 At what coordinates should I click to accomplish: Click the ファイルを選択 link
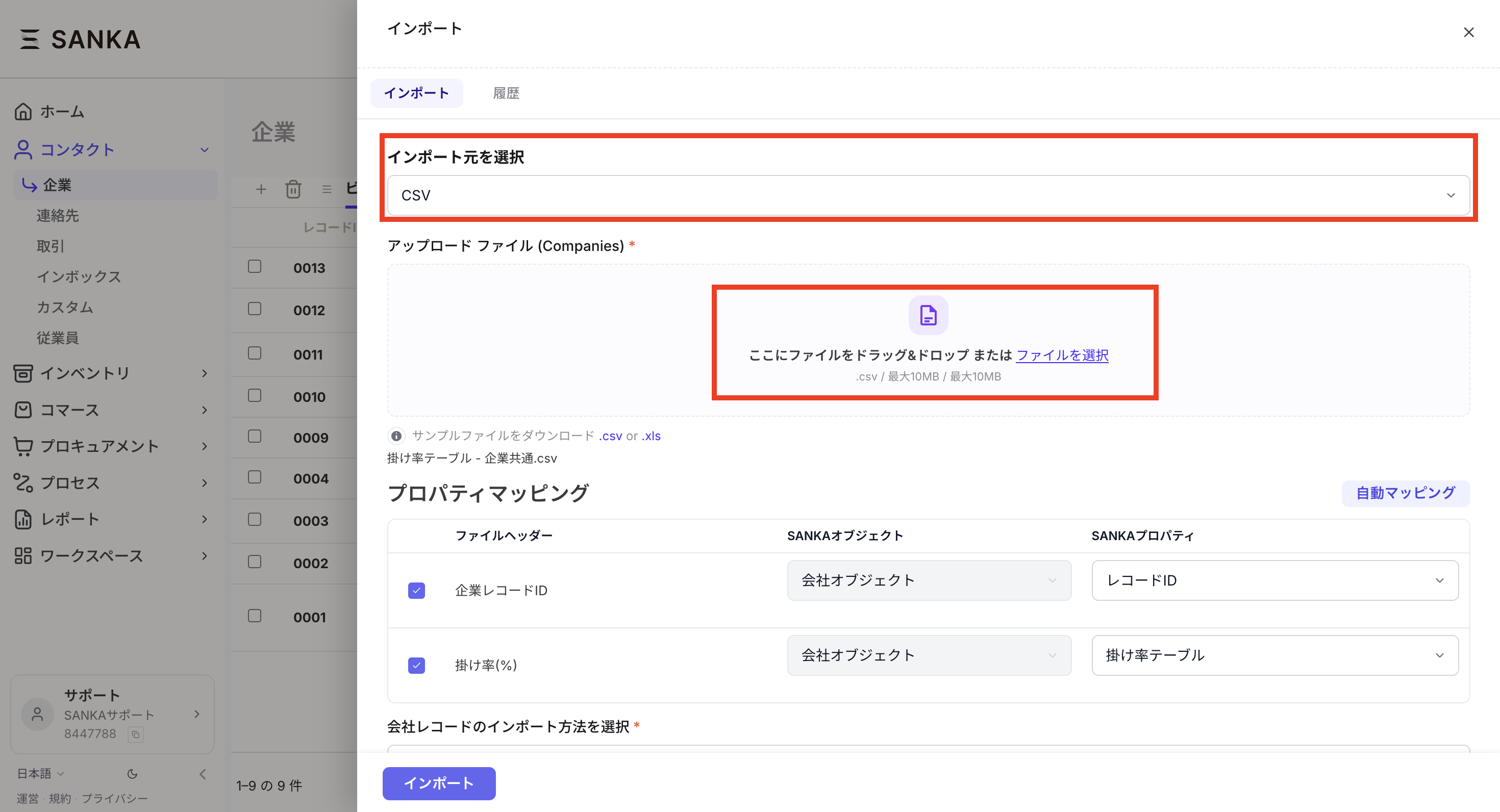pyautogui.click(x=1062, y=355)
